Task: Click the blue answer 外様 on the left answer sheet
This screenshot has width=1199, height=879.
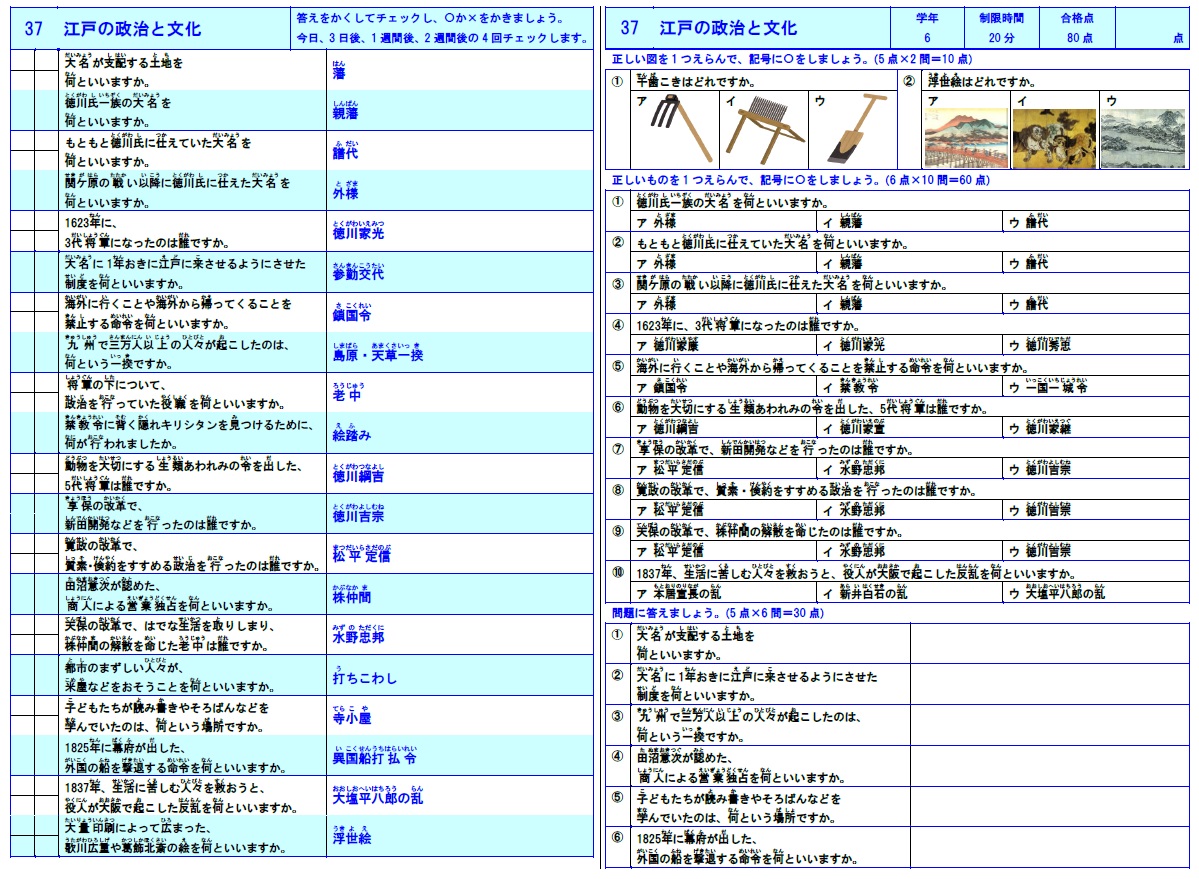Action: pos(345,192)
